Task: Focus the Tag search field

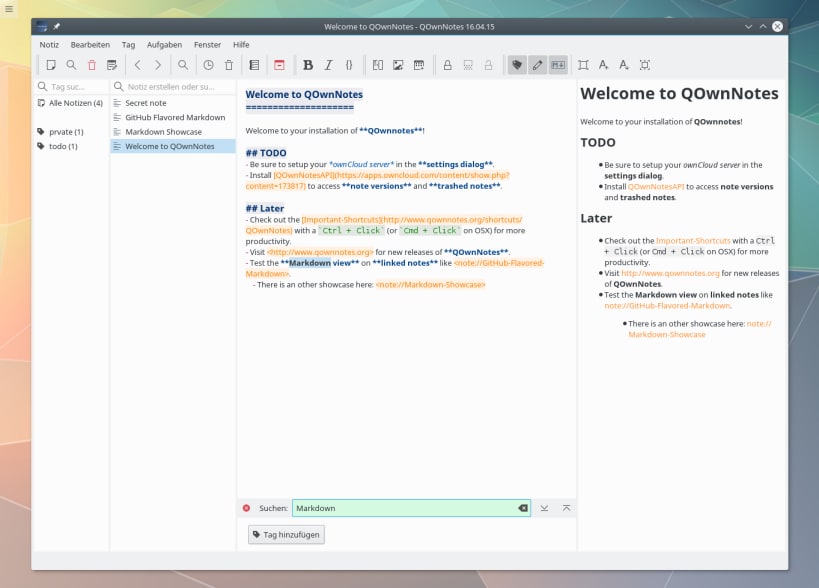Action: pyautogui.click(x=72, y=87)
